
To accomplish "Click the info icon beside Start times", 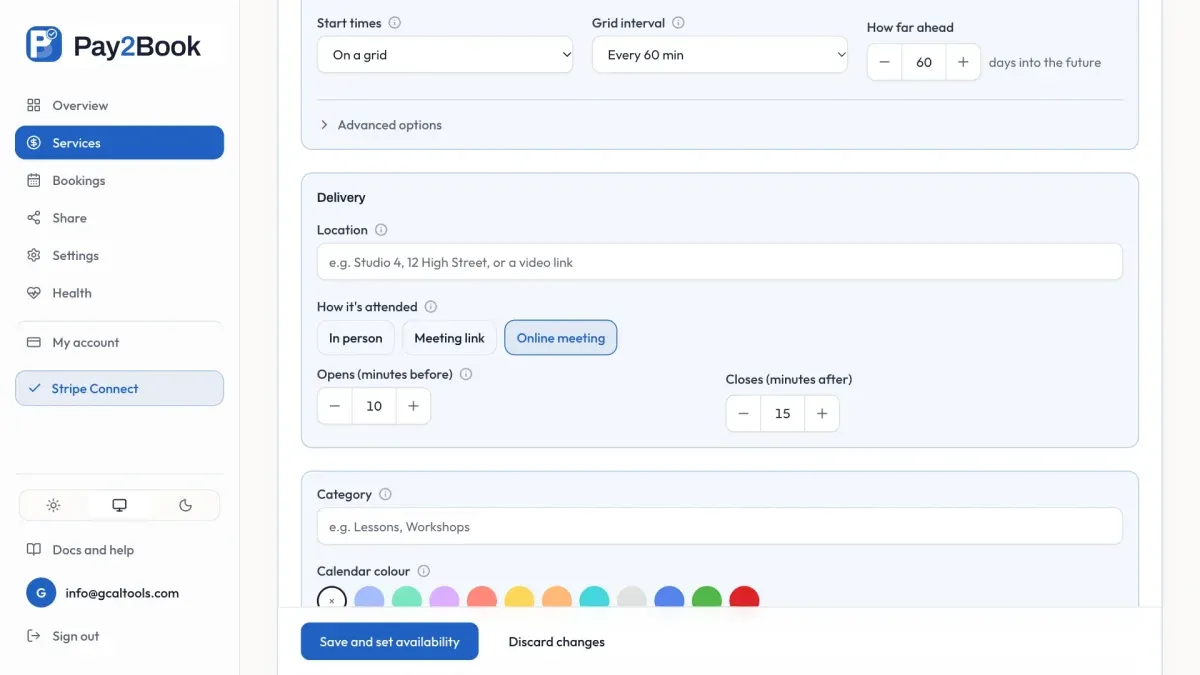I will [395, 23].
